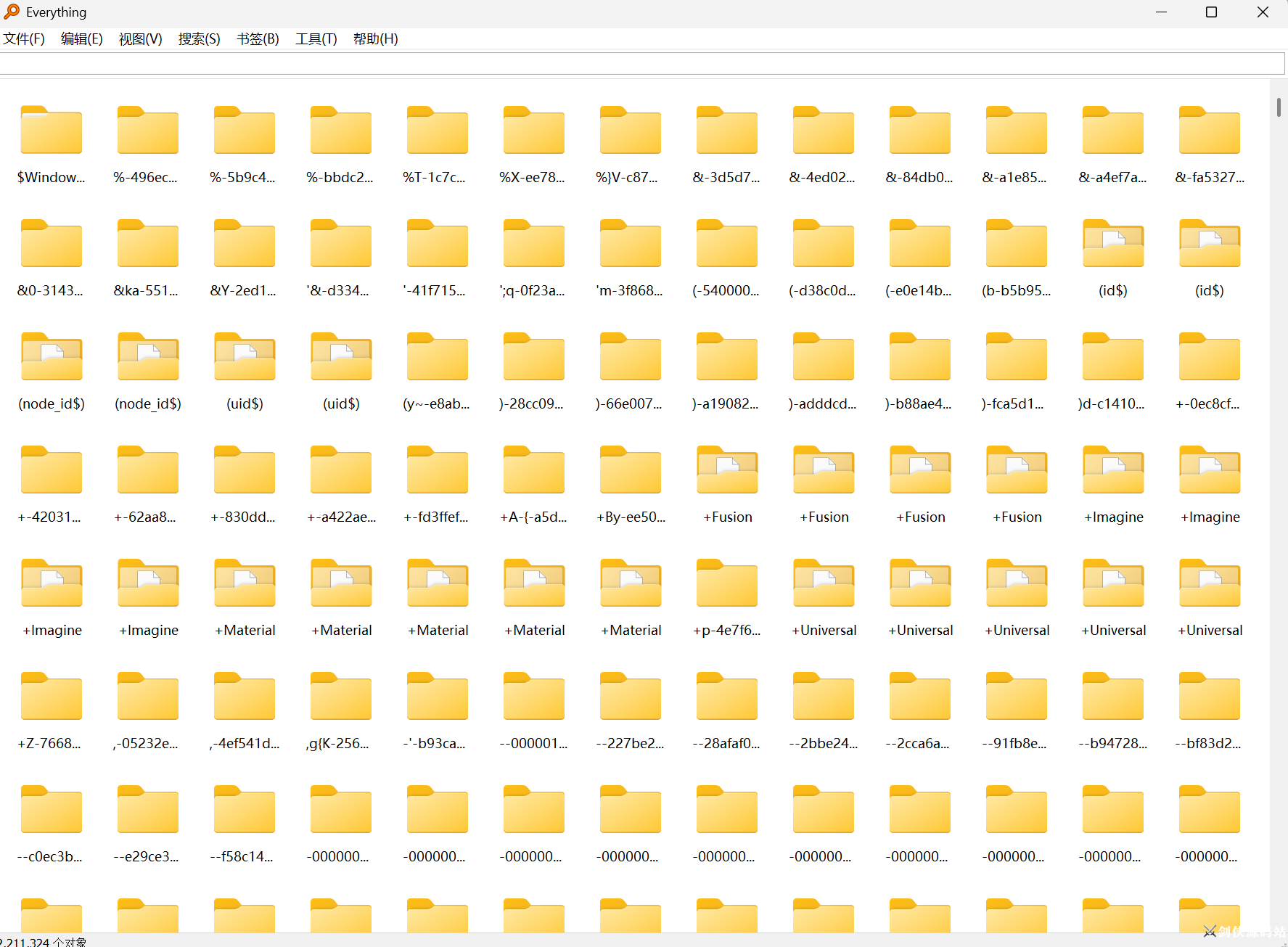The image size is (1288, 947).
Task: Open the 文件(F) menu
Action: pyautogui.click(x=24, y=39)
